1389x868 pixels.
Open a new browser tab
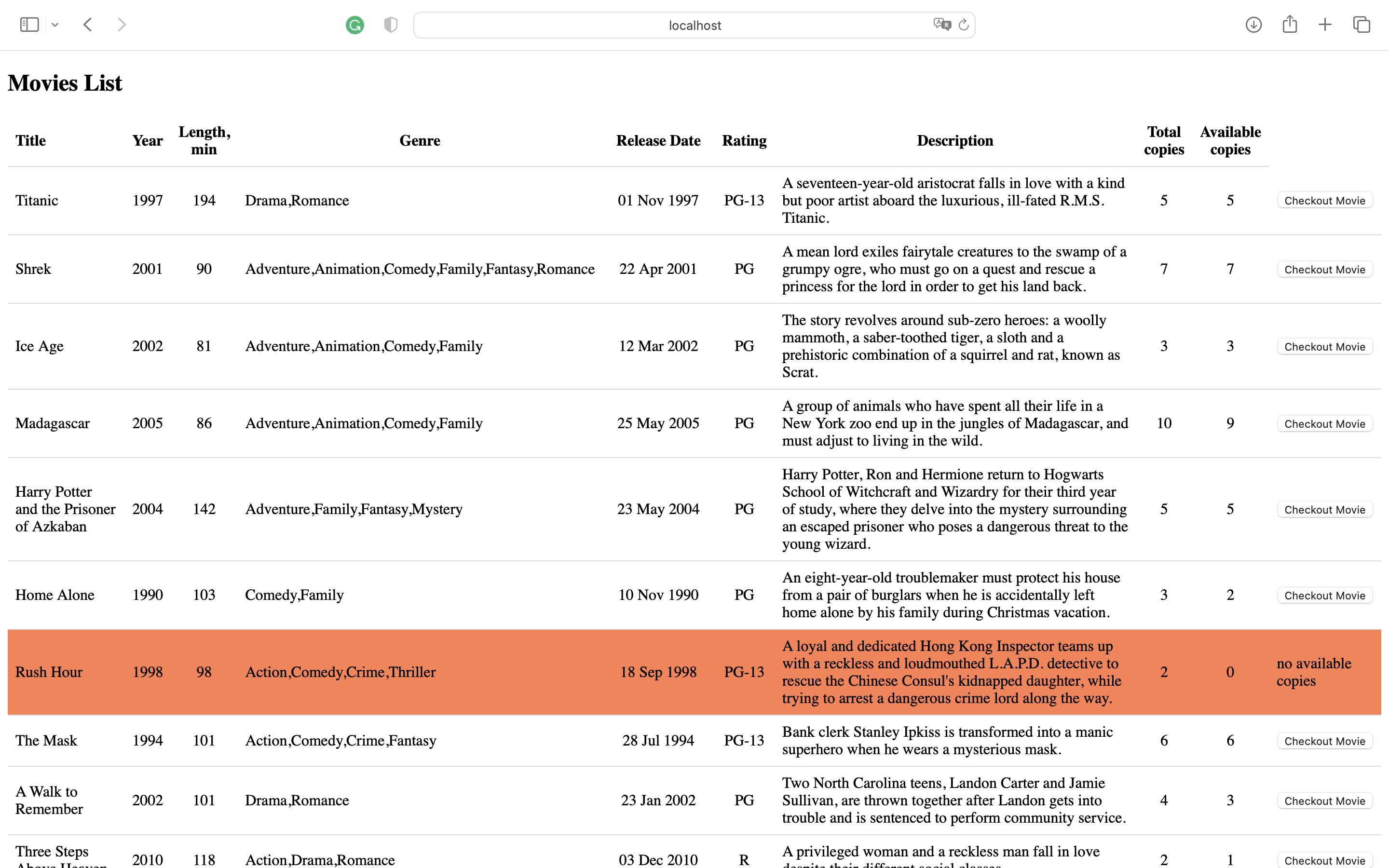[x=1325, y=25]
